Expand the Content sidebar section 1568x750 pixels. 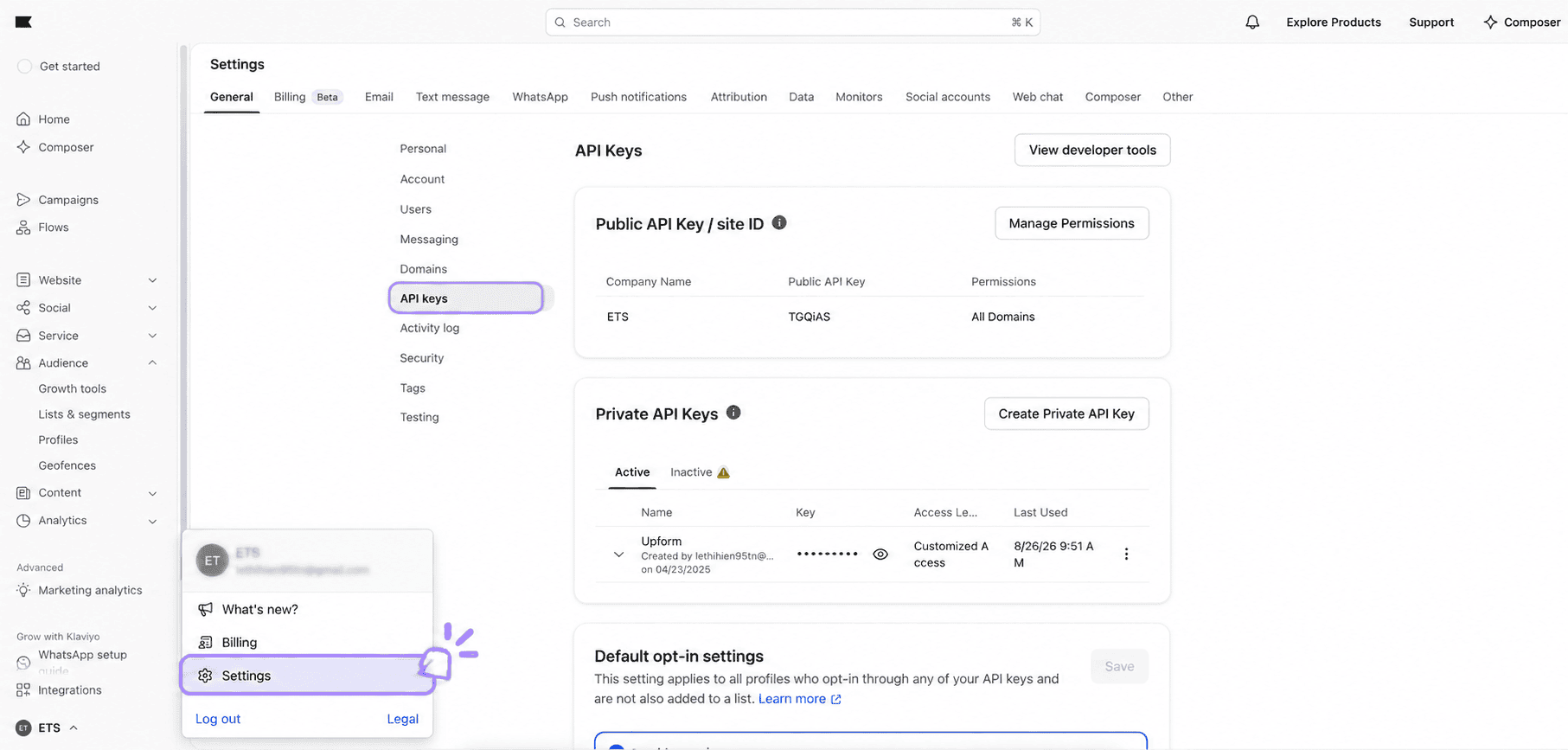tap(152, 493)
